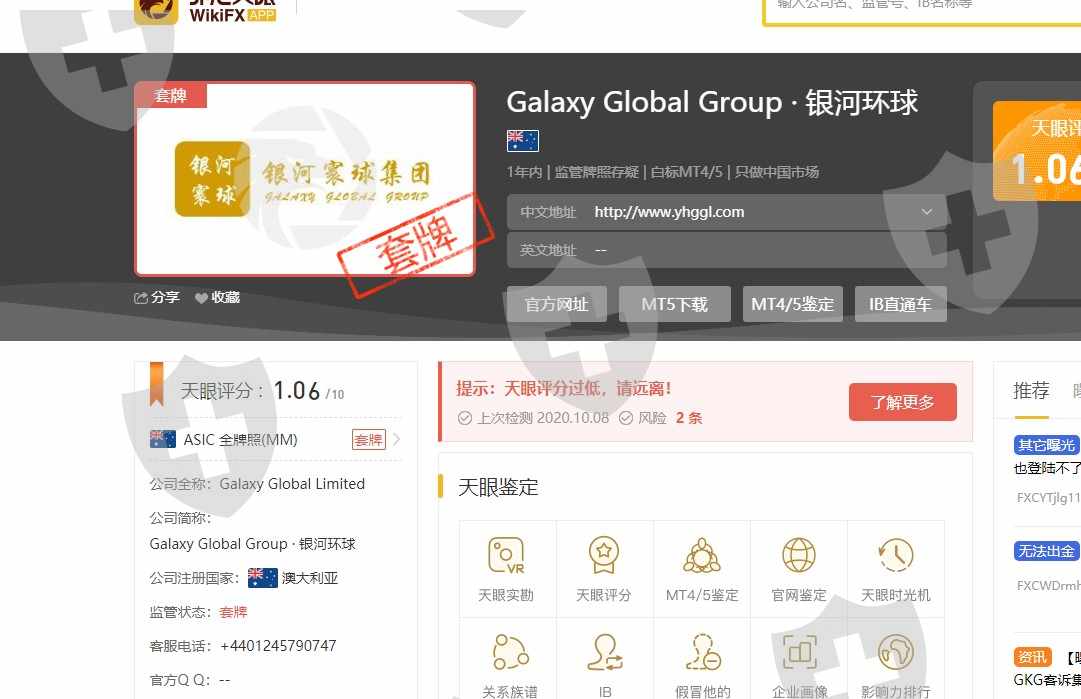Screen dimensions: 1081x699
Task: Open the 官网鉴定 globe icon
Action: pyautogui.click(x=798, y=556)
